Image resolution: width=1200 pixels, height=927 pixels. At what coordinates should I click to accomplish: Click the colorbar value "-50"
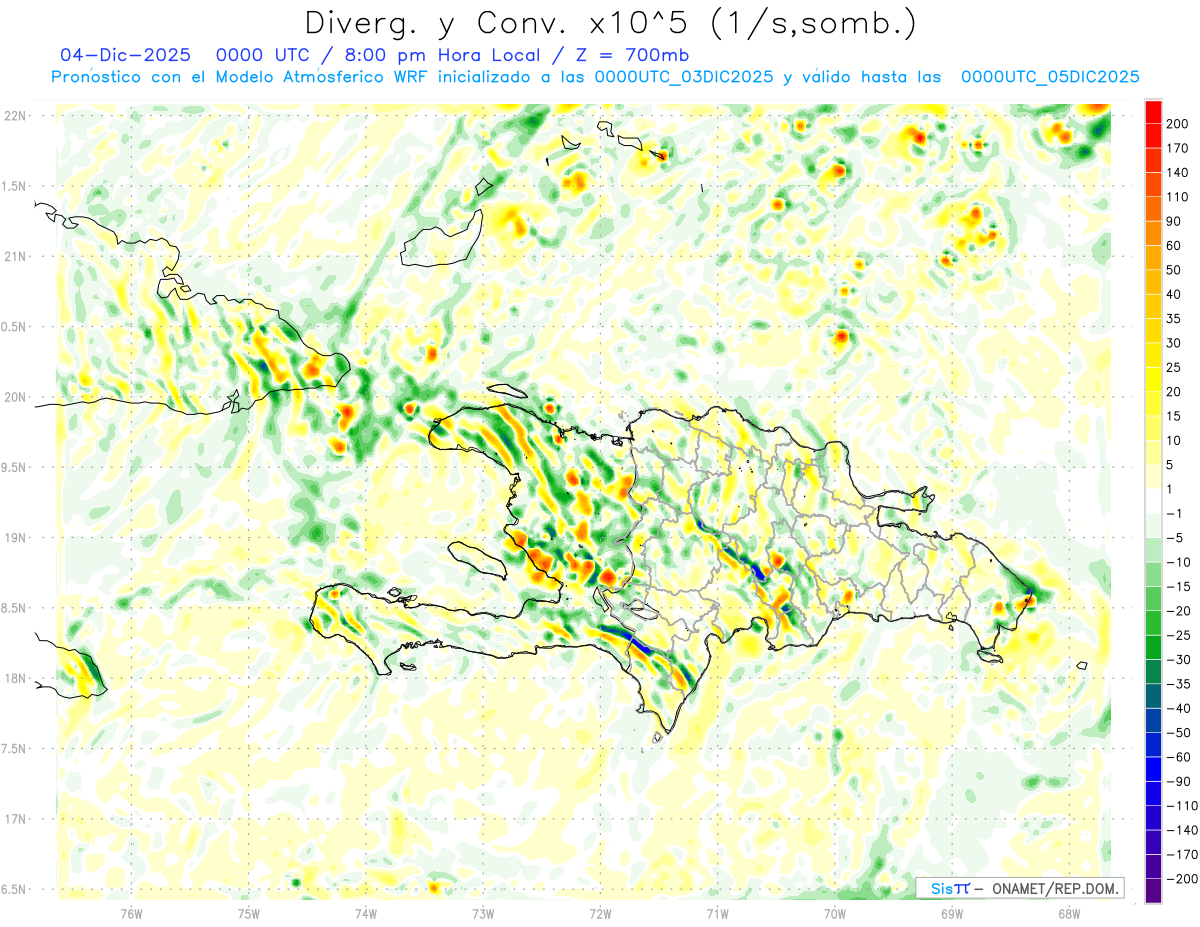coord(1178,733)
